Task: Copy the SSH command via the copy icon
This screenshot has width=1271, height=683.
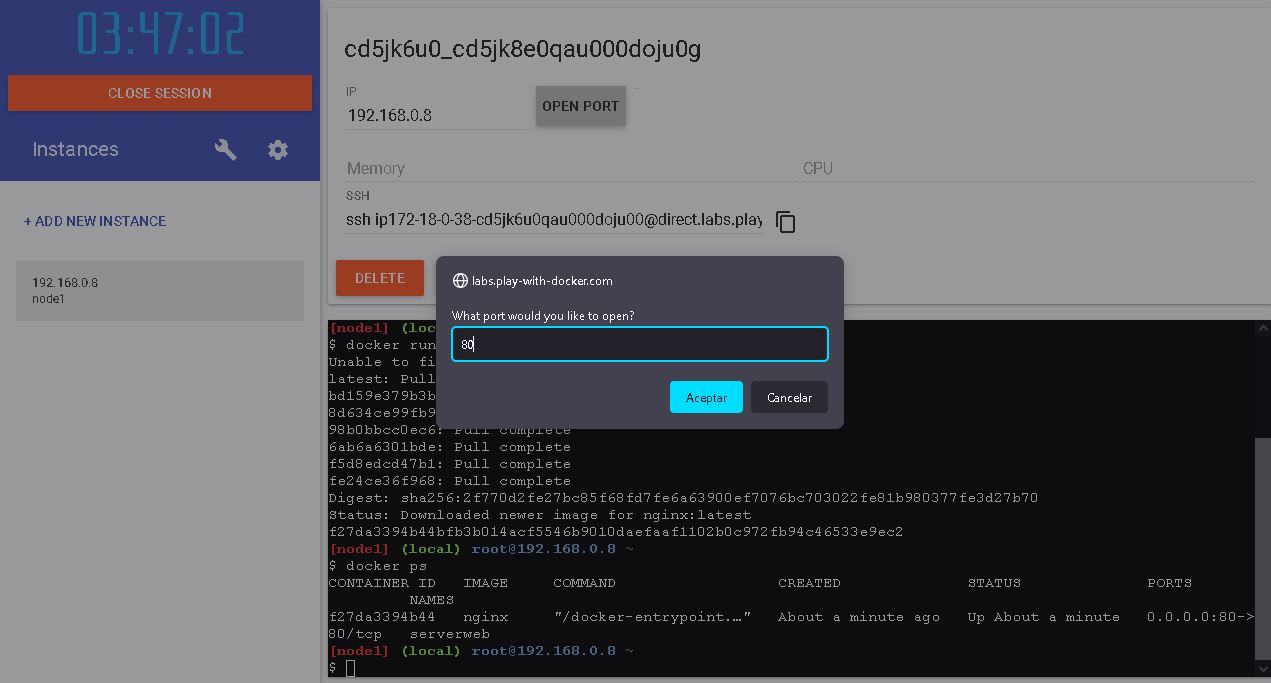Action: coord(786,221)
